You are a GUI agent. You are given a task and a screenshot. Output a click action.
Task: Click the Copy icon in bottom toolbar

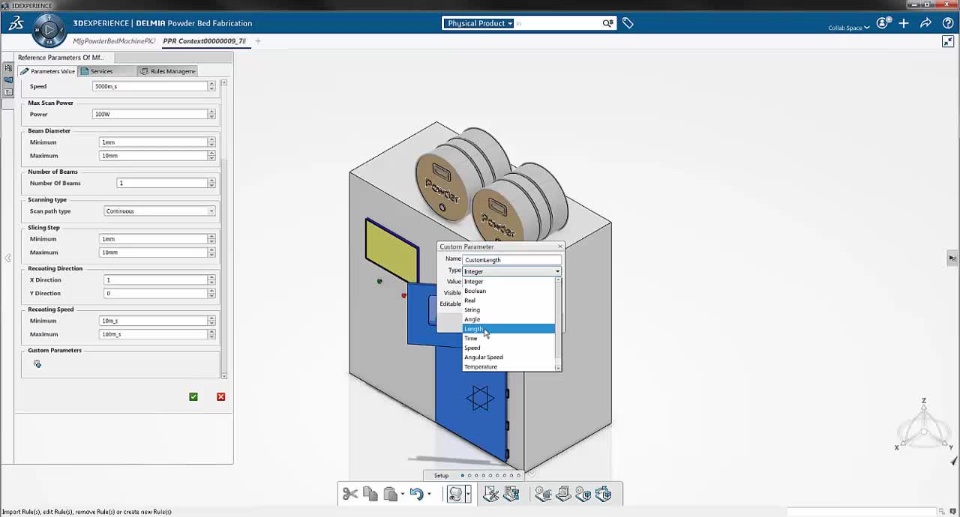click(x=370, y=494)
